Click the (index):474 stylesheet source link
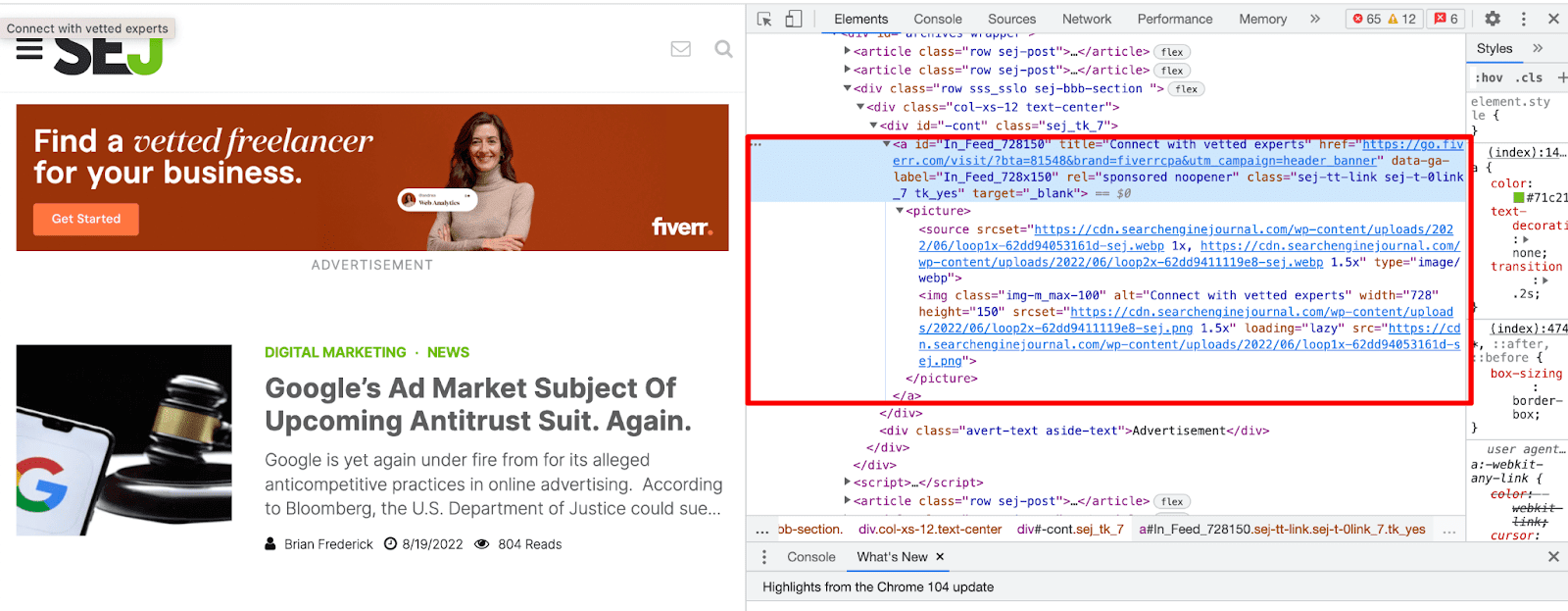The height and width of the screenshot is (611, 1568). click(1529, 329)
